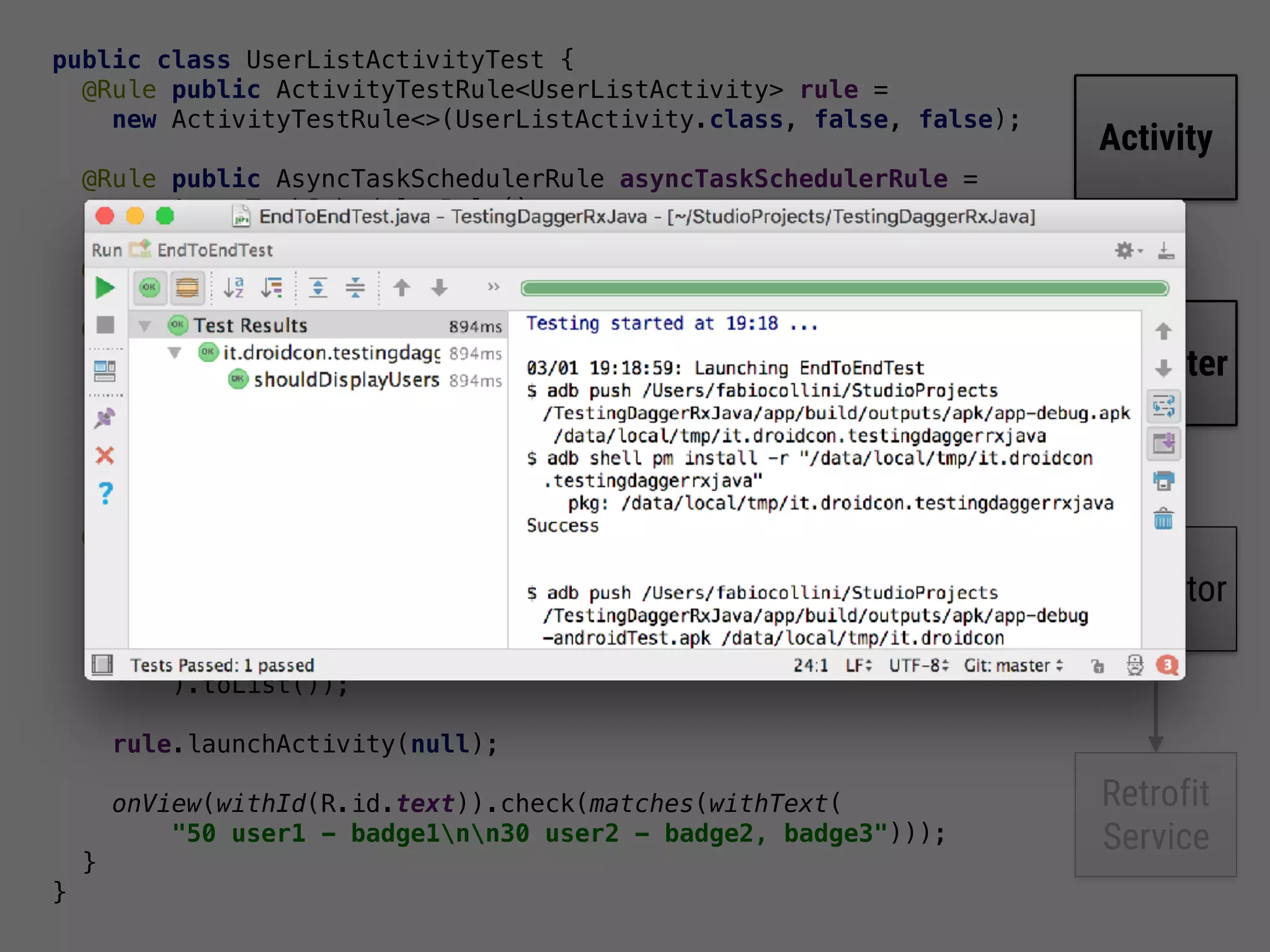
Task: Open the event log notification badge
Action: click(x=1167, y=665)
